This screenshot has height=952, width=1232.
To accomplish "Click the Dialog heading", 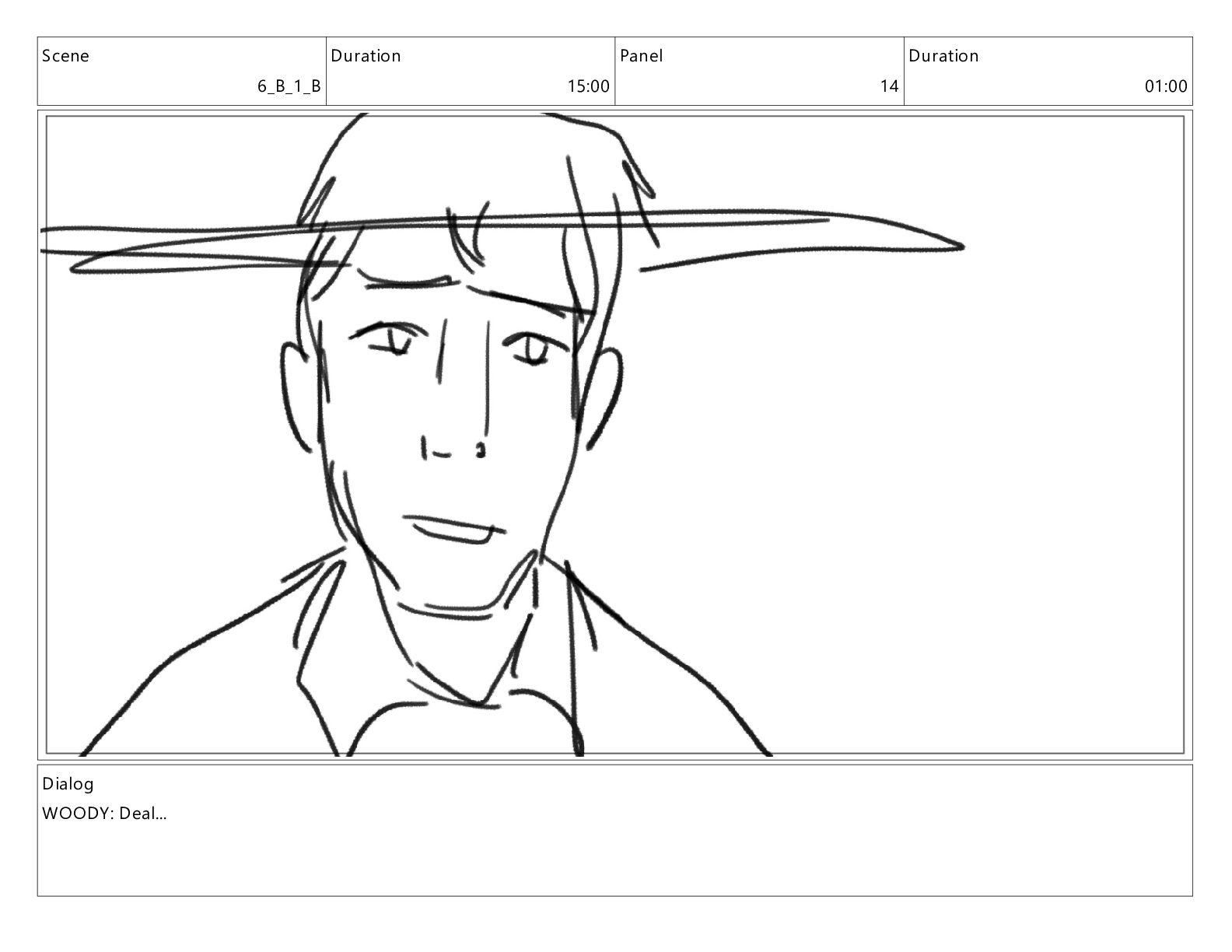I will click(68, 784).
